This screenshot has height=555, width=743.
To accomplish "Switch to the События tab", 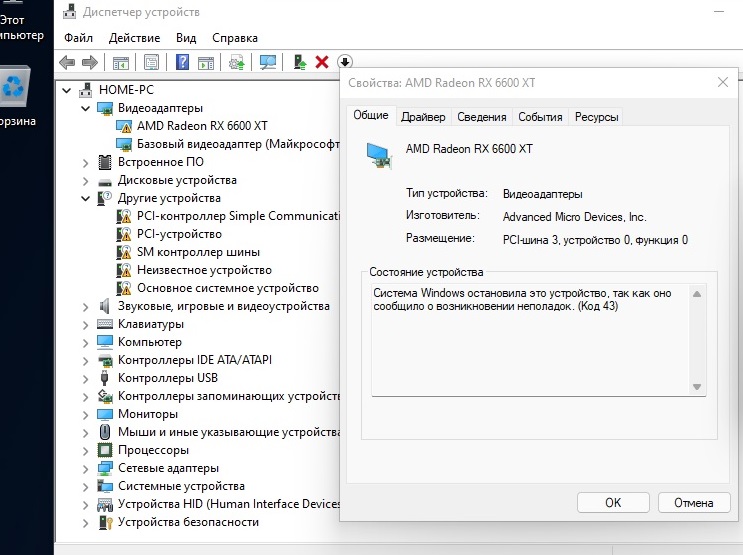I will pos(540,117).
